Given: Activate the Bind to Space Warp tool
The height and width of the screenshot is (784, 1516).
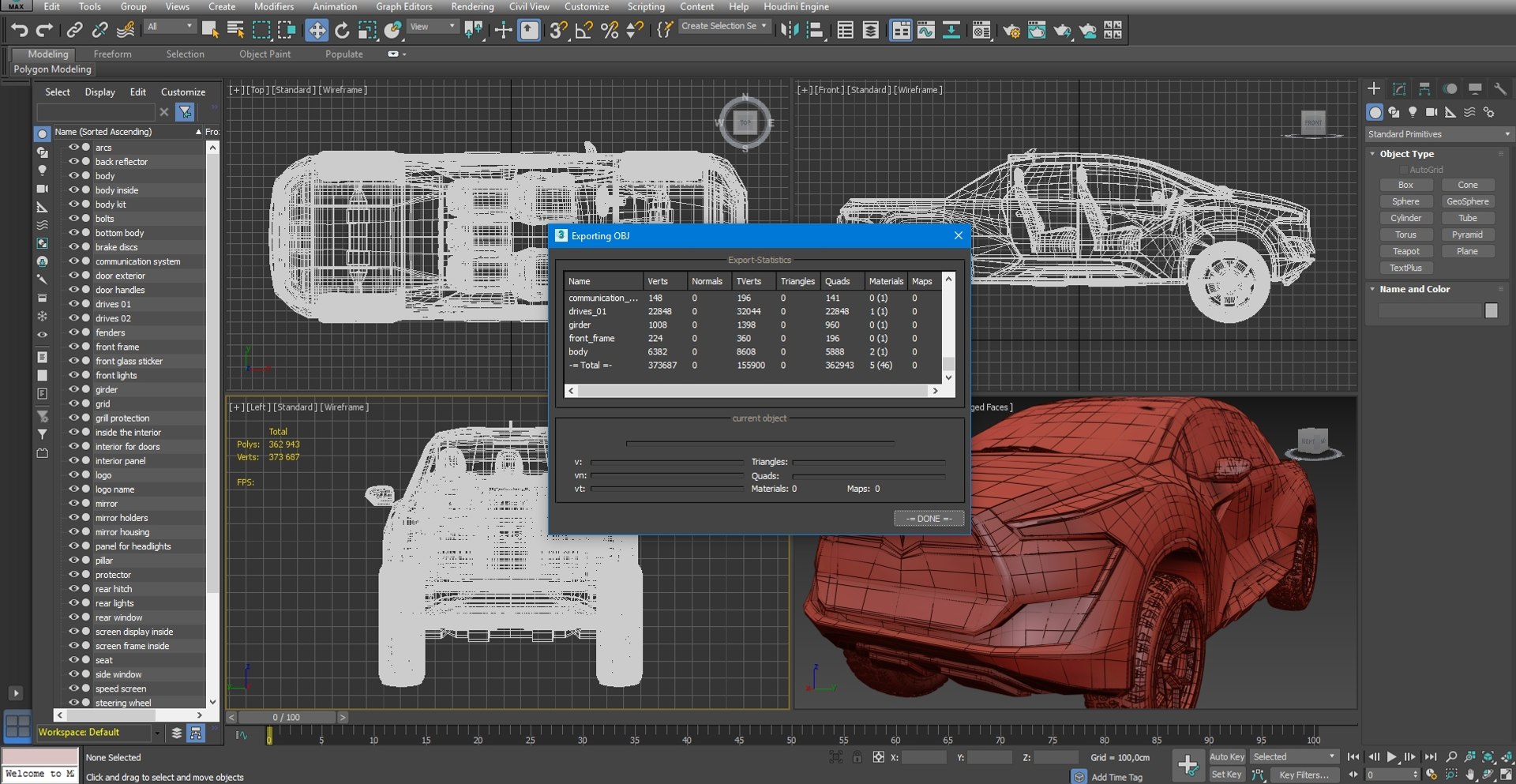Looking at the screenshot, I should (126, 30).
